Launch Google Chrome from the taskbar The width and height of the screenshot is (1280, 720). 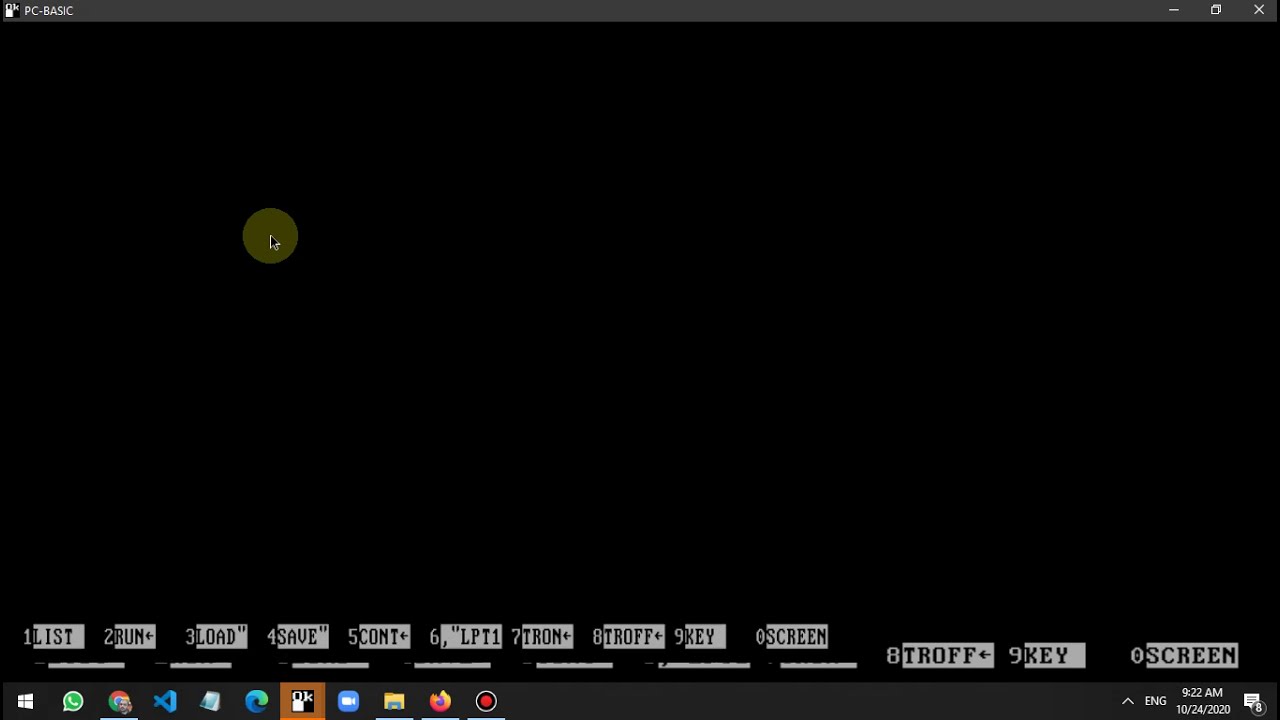(x=119, y=701)
